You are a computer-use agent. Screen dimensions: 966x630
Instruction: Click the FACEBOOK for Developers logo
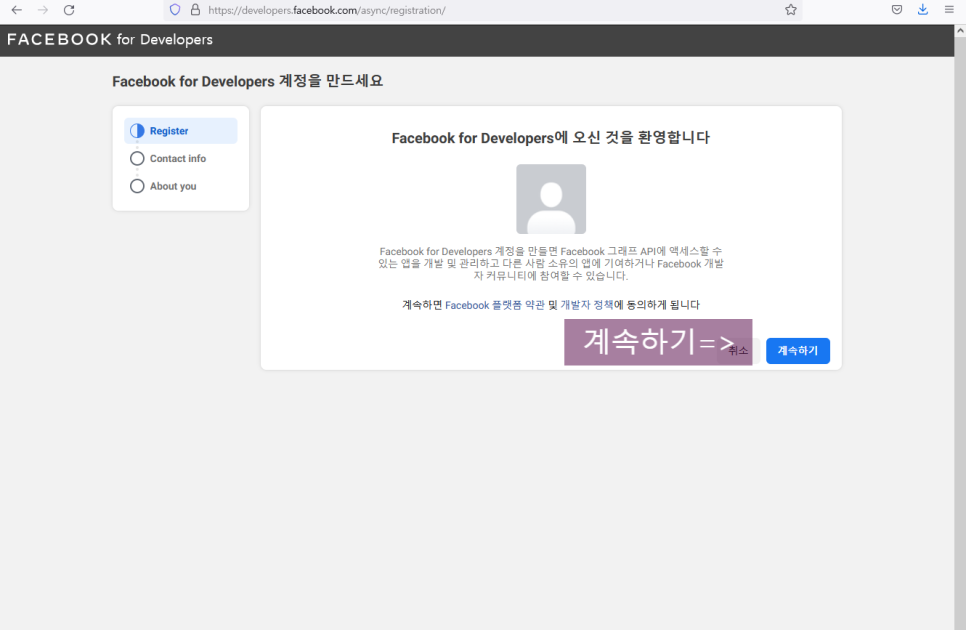click(x=110, y=39)
